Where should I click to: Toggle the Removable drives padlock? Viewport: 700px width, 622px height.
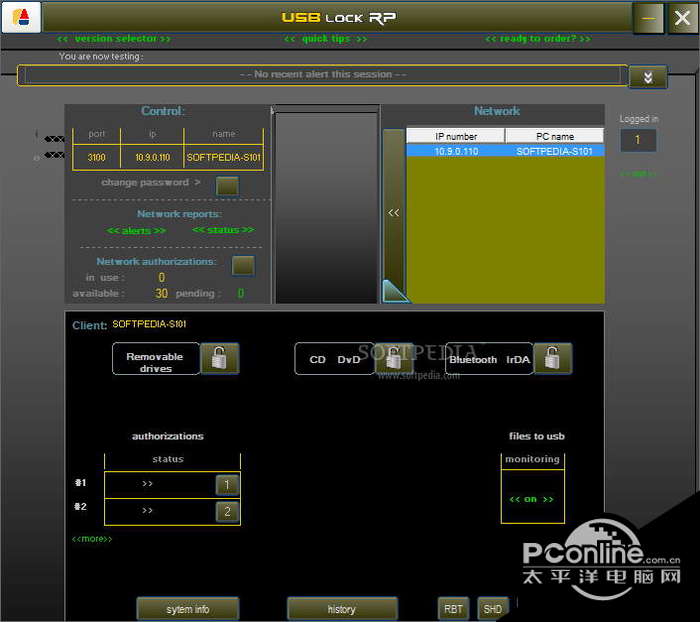click(x=219, y=358)
